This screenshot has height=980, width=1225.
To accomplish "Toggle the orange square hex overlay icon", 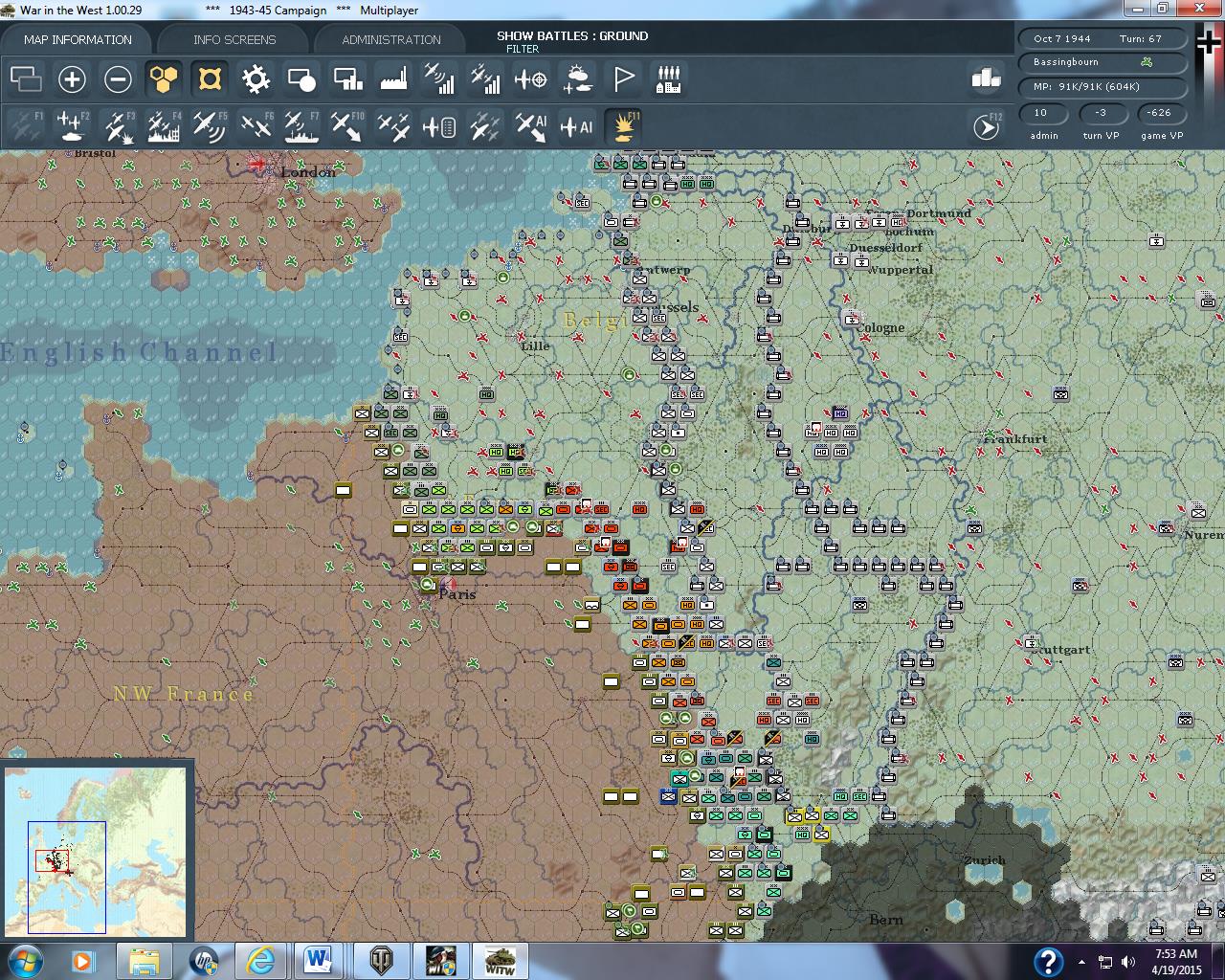I will tap(210, 79).
